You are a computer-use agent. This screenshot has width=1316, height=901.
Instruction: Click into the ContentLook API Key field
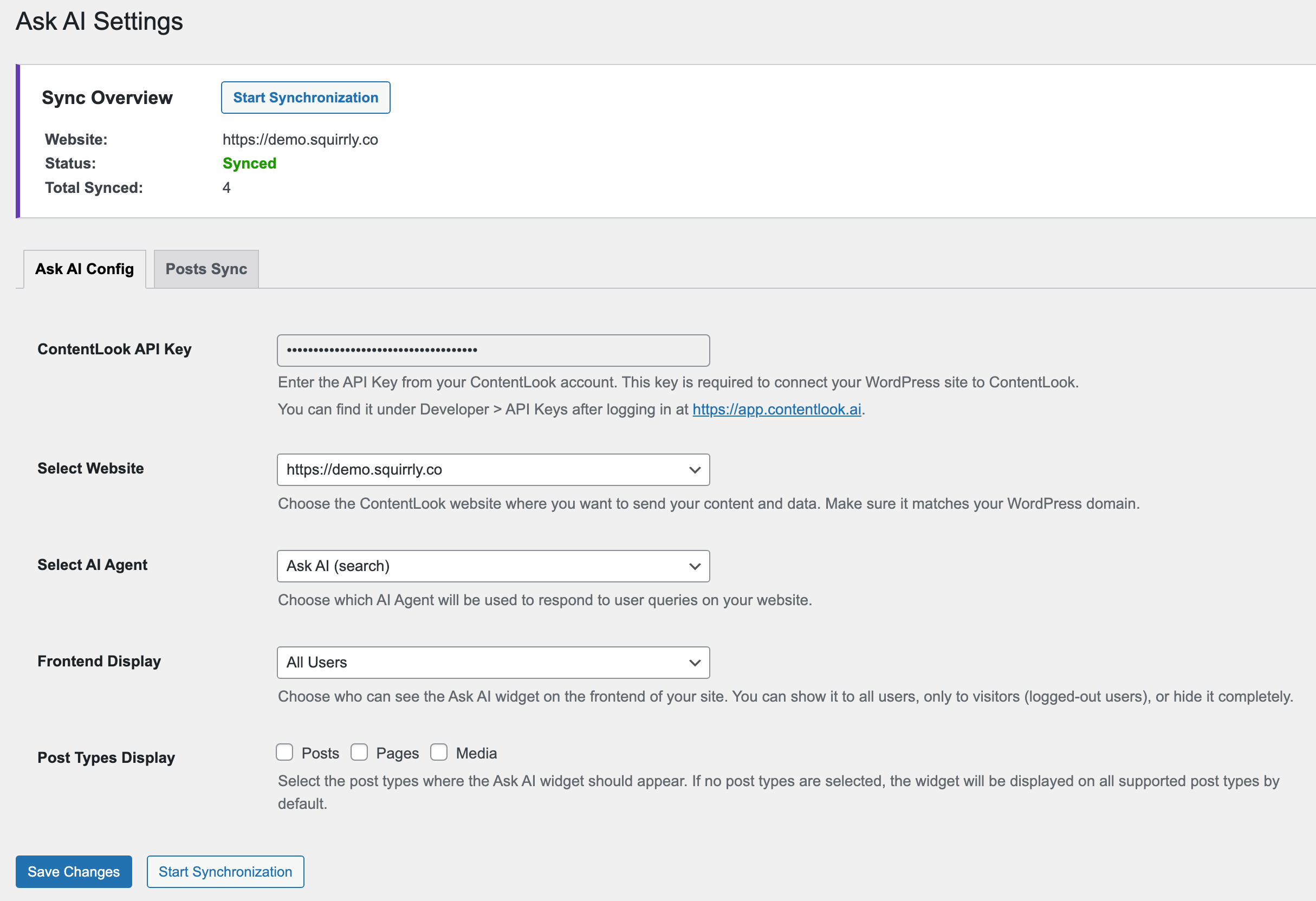(492, 350)
